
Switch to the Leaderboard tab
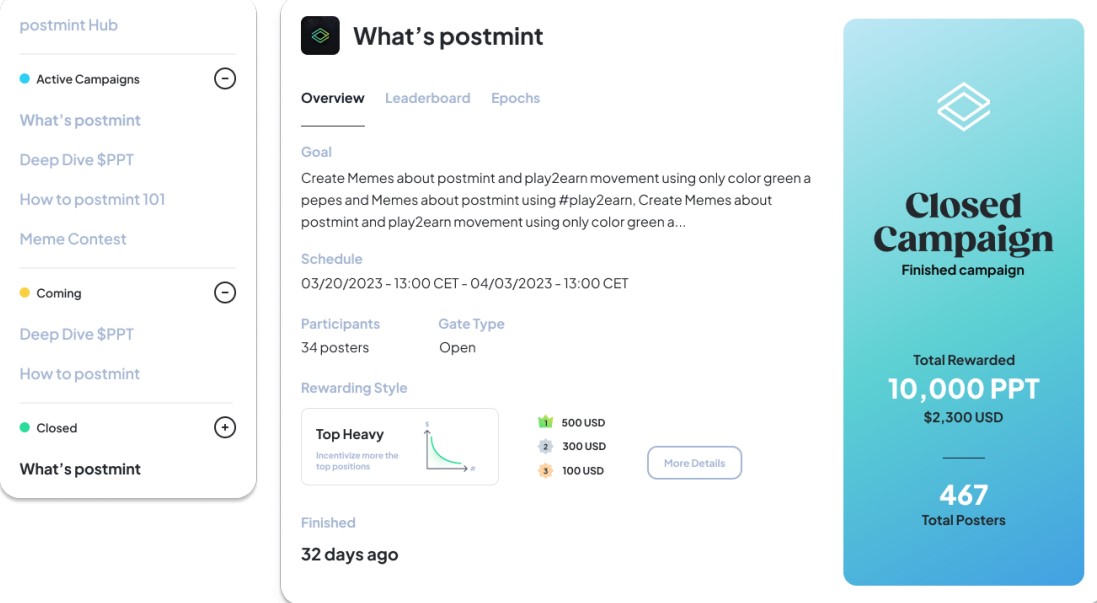pyautogui.click(x=427, y=98)
